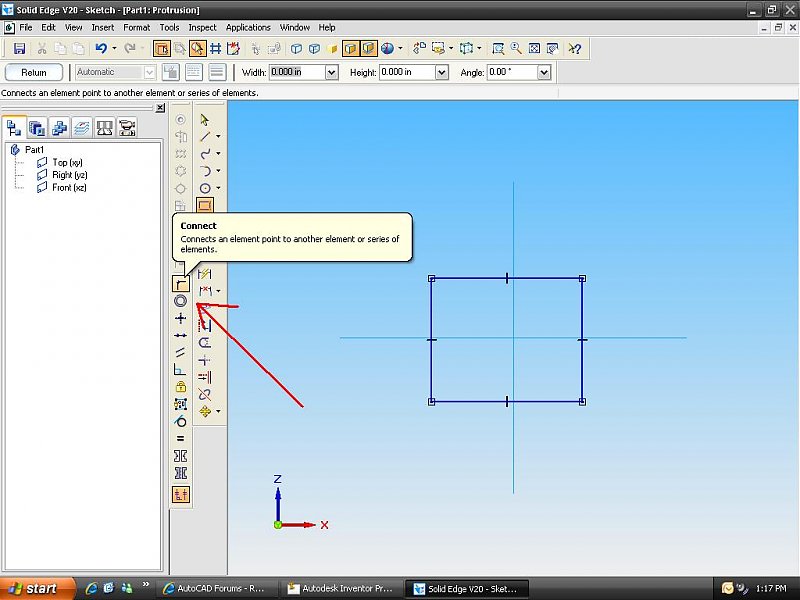
Task: Click the Help question-mark icon
Action: point(574,48)
